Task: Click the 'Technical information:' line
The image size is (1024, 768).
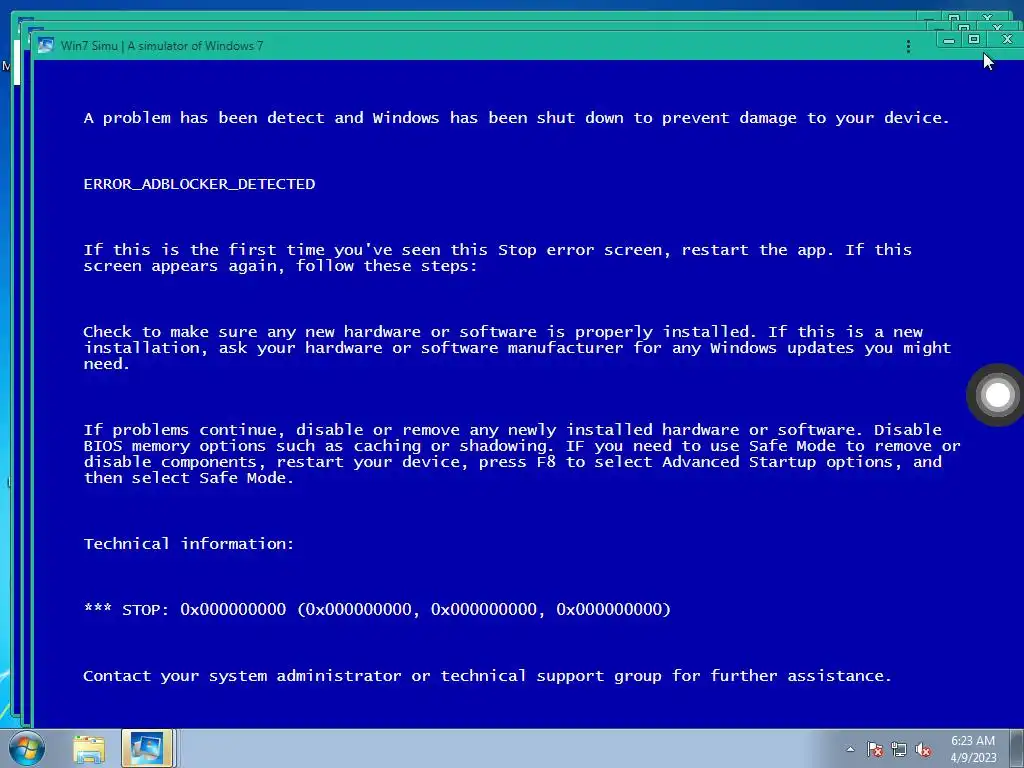Action: pyautogui.click(x=189, y=544)
